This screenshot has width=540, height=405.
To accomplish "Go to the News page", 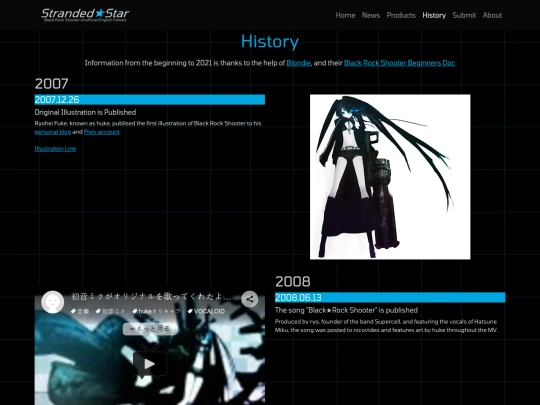I will (371, 15).
